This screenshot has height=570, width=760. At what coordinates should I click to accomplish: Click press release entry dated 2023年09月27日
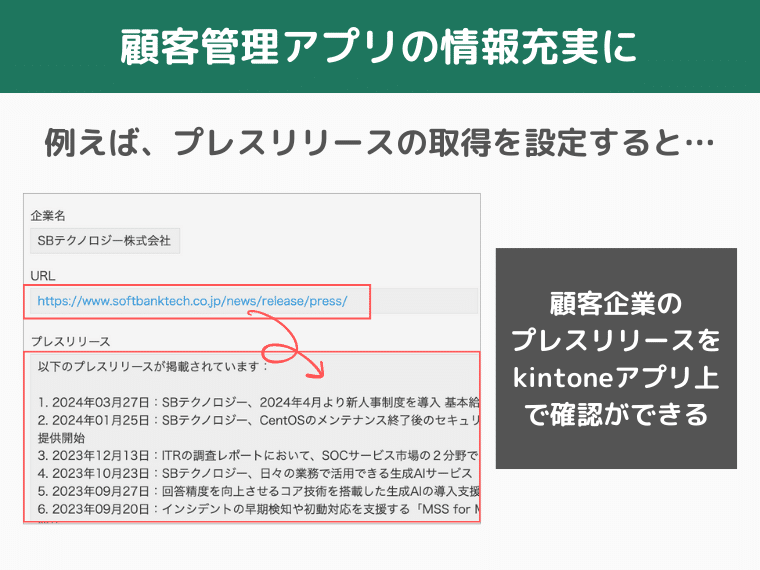[258, 491]
